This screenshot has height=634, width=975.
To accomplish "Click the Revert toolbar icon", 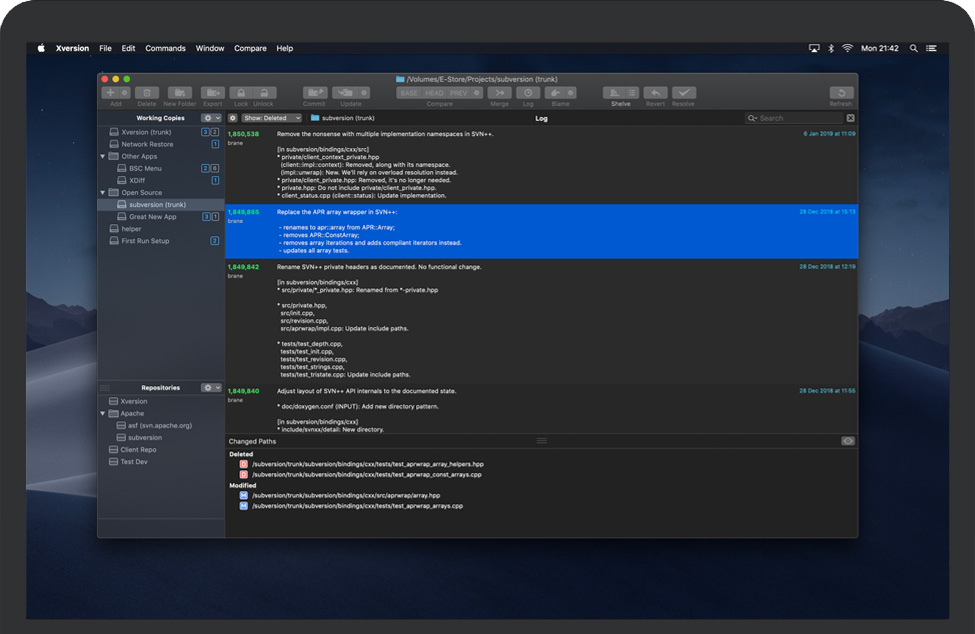I will pos(655,93).
